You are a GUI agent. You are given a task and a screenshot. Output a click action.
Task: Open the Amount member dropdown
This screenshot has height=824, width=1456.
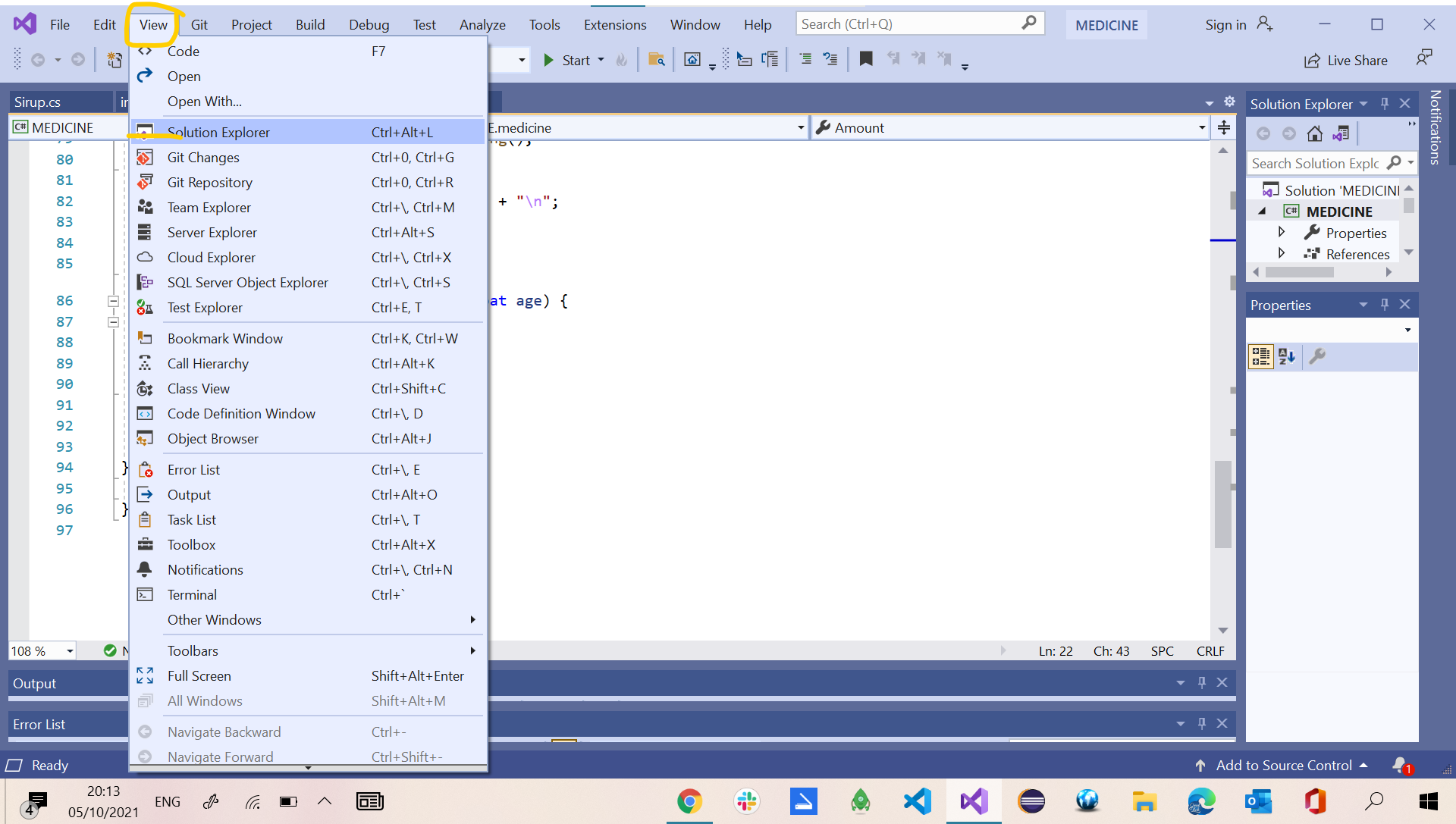tap(1202, 128)
